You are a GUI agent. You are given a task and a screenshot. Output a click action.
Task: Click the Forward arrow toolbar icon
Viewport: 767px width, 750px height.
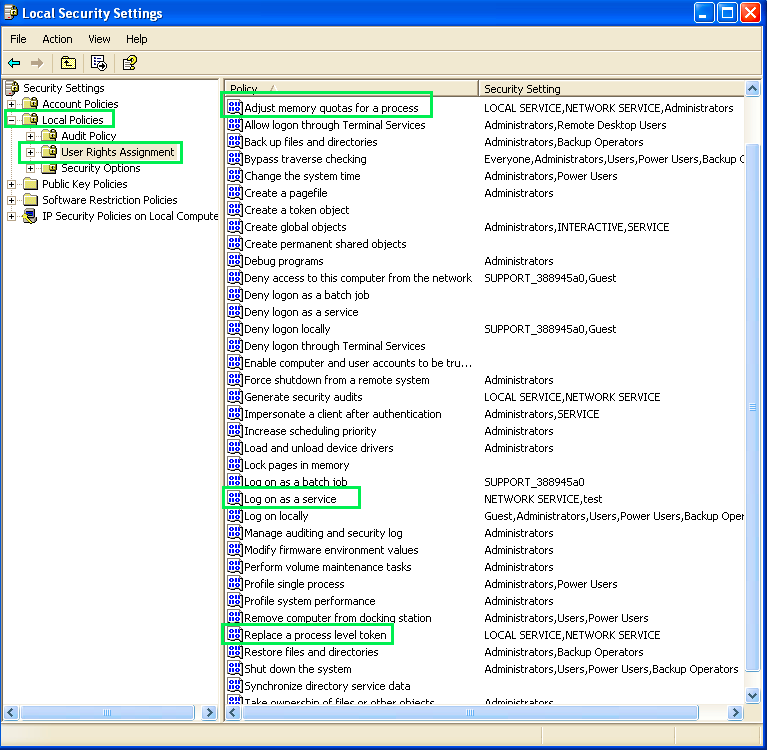(37, 63)
